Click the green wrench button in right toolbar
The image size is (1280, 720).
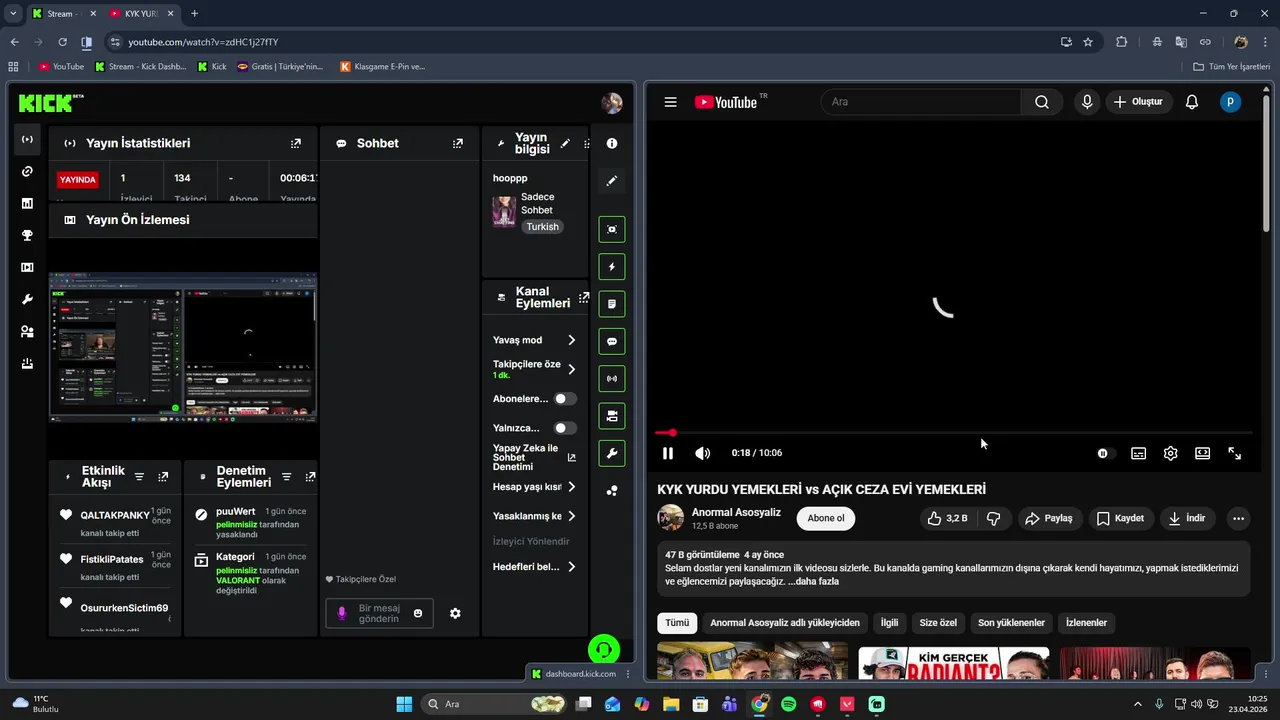[612, 453]
